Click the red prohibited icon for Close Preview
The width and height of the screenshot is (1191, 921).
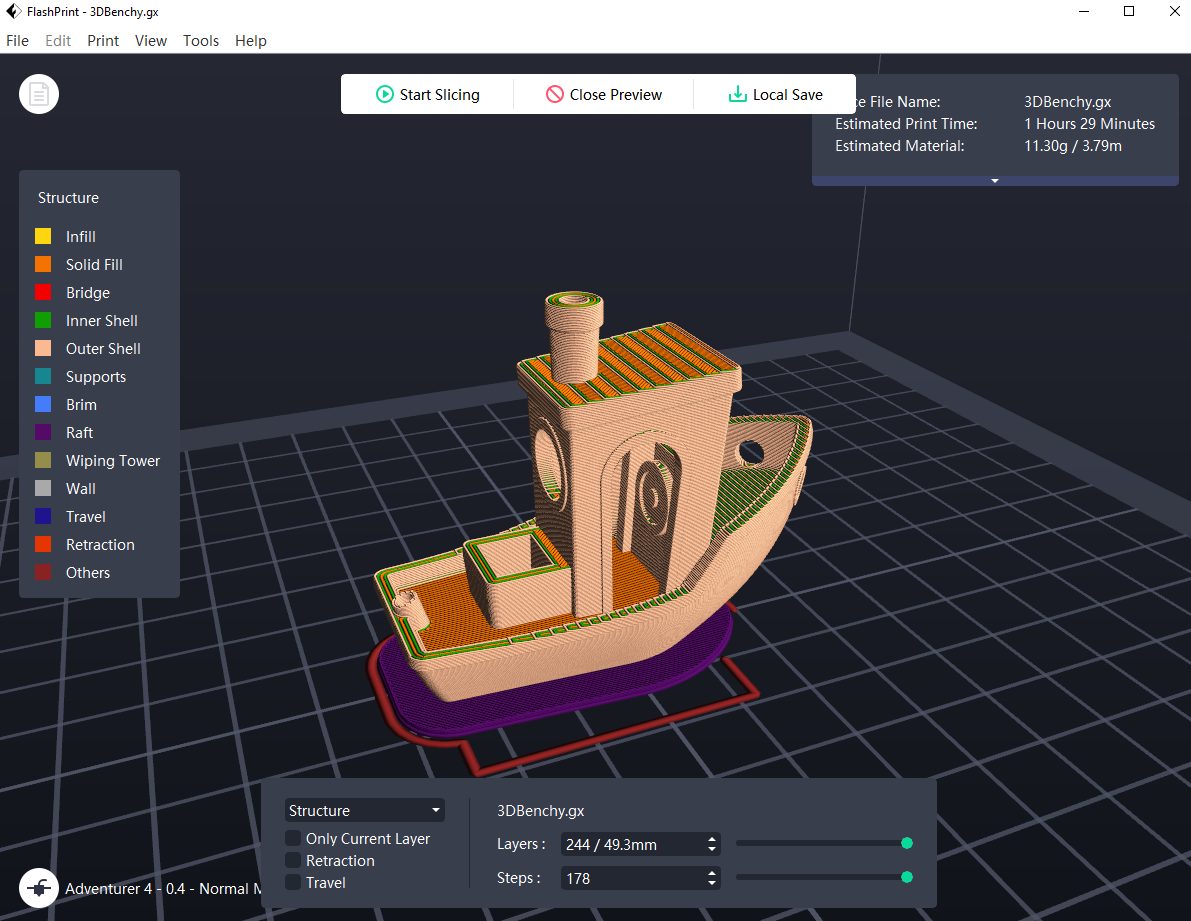[x=554, y=94]
